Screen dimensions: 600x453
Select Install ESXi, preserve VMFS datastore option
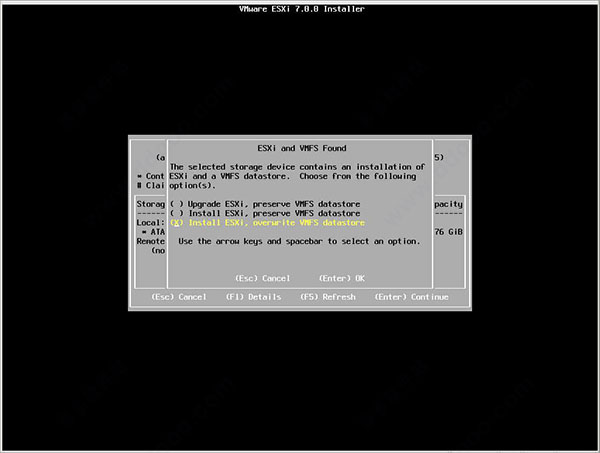tap(265, 213)
